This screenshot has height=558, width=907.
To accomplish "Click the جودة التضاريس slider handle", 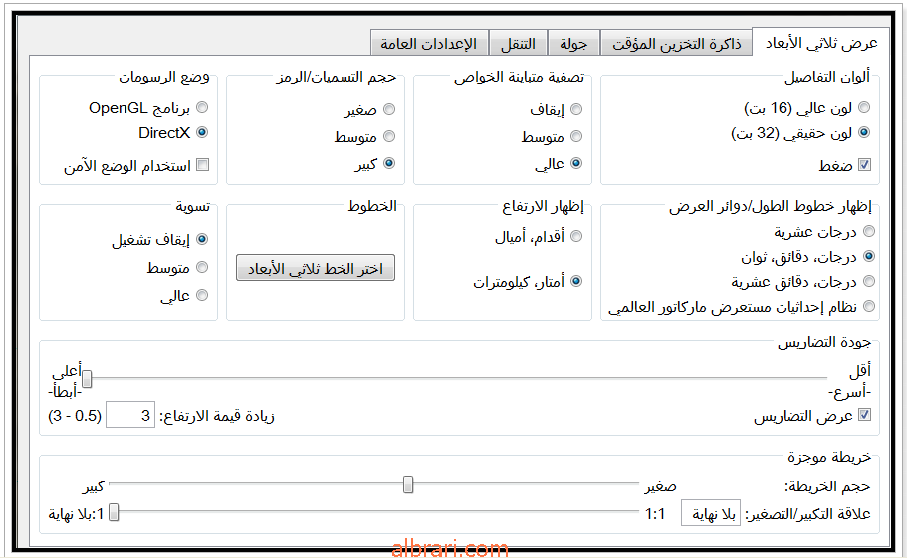I will click(87, 379).
